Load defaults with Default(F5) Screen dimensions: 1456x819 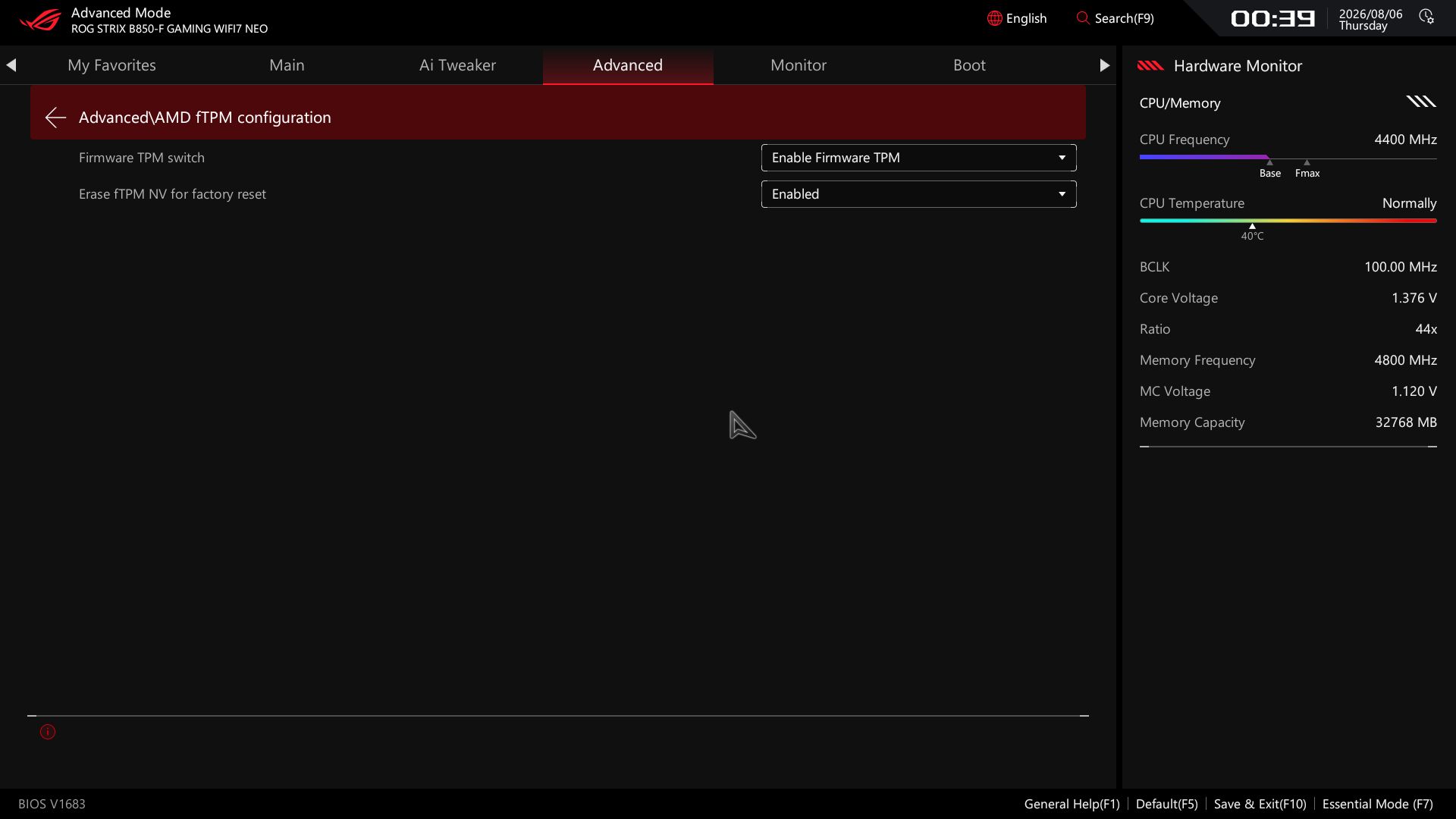[x=1166, y=804]
